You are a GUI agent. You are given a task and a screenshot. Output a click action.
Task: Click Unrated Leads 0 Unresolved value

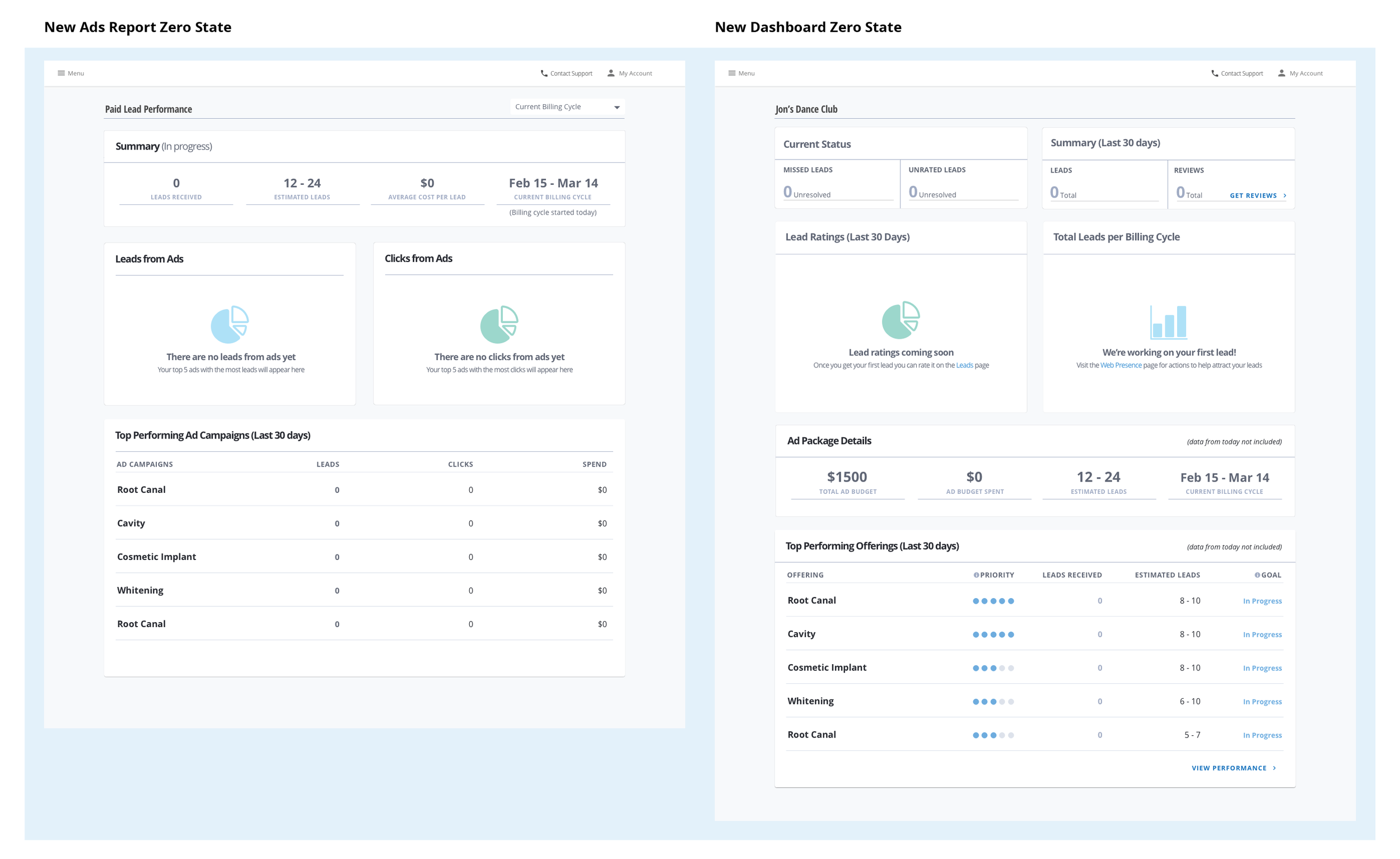pos(932,192)
